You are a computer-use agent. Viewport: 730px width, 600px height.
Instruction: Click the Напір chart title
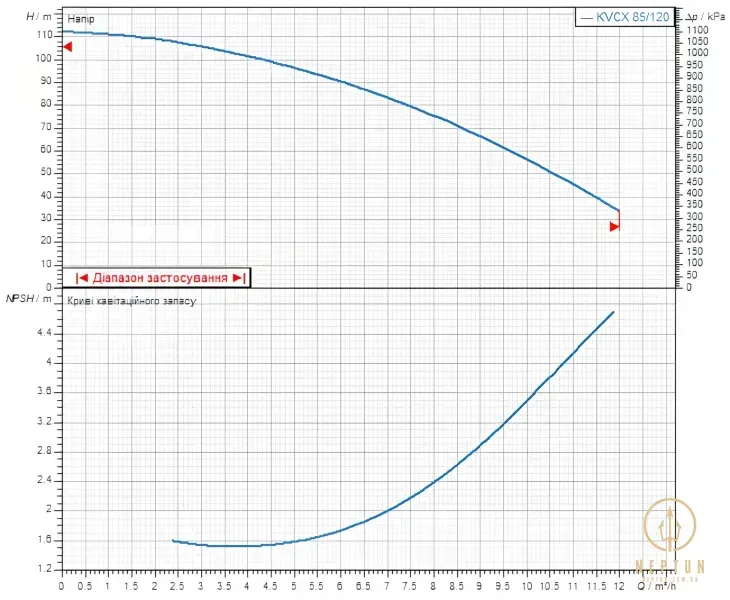pos(81,19)
